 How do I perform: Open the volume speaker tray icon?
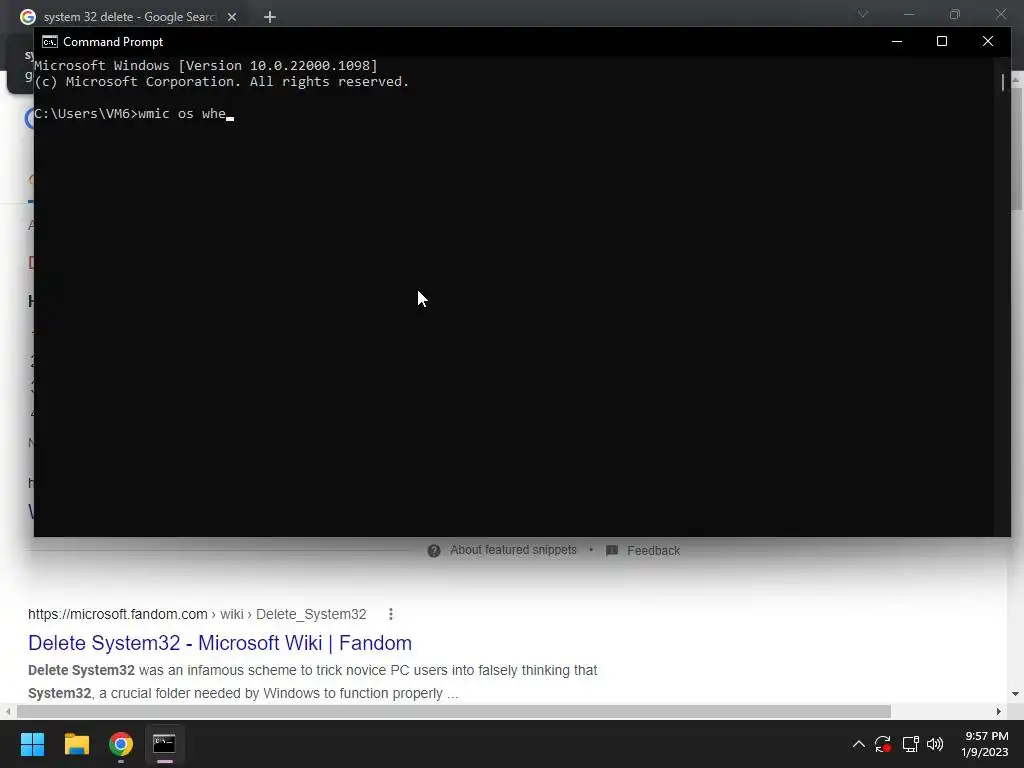coord(935,744)
